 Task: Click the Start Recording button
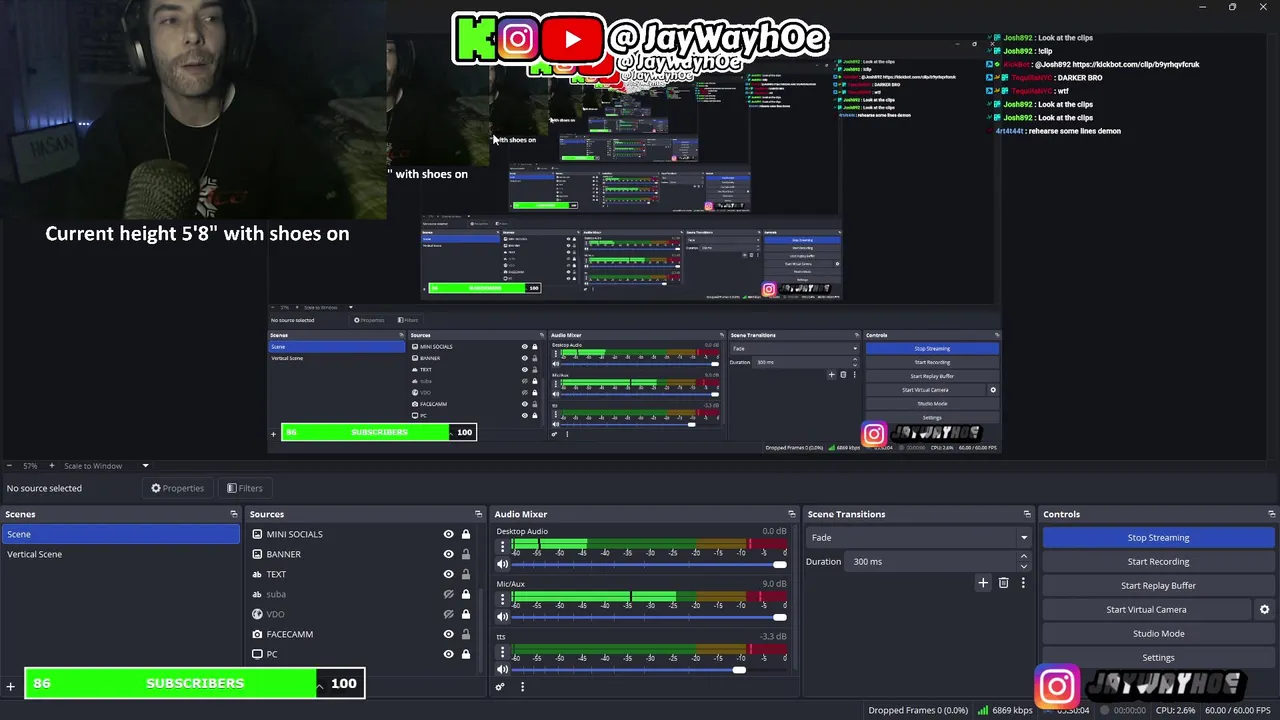1158,561
